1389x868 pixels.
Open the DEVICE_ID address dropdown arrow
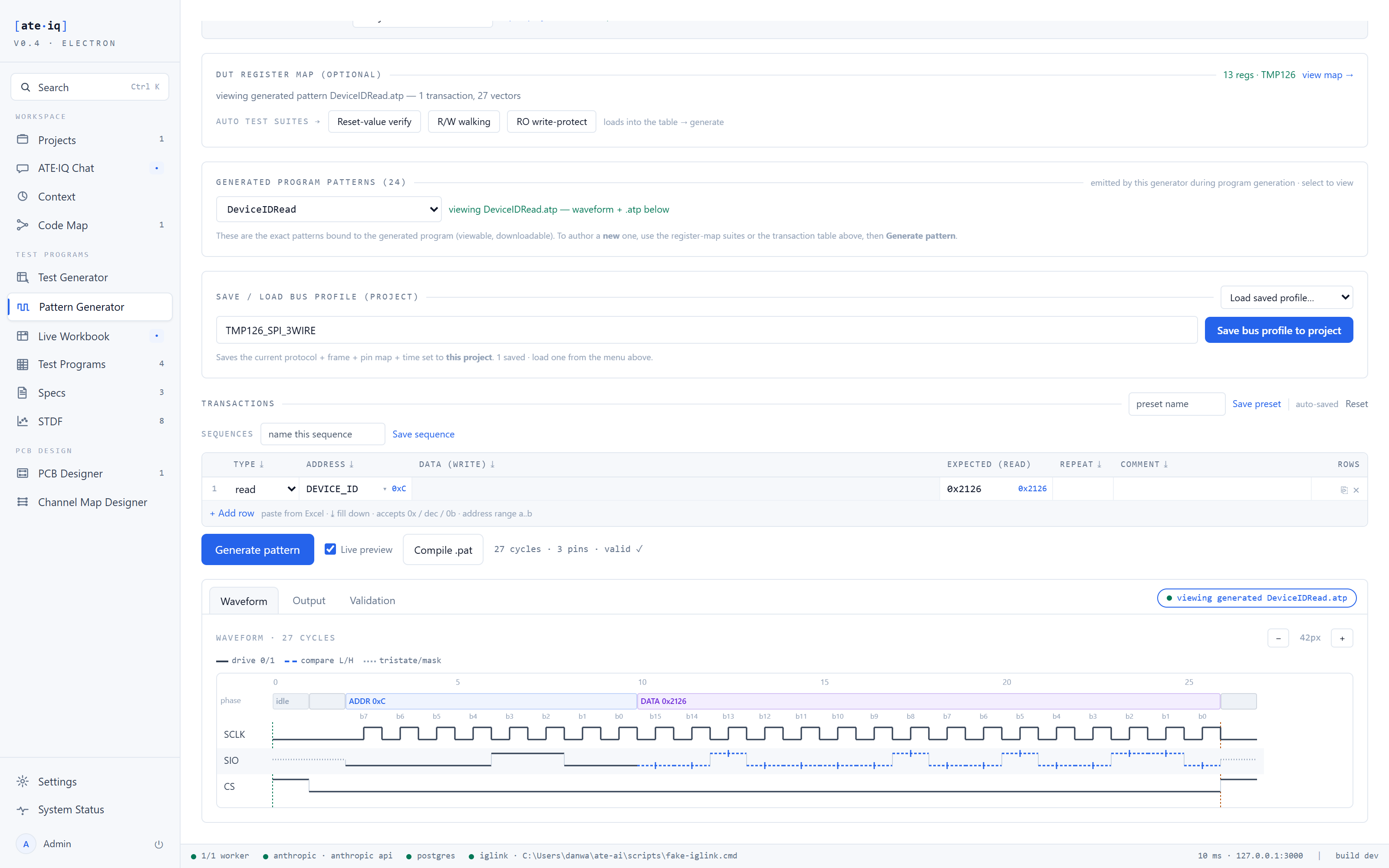click(385, 489)
